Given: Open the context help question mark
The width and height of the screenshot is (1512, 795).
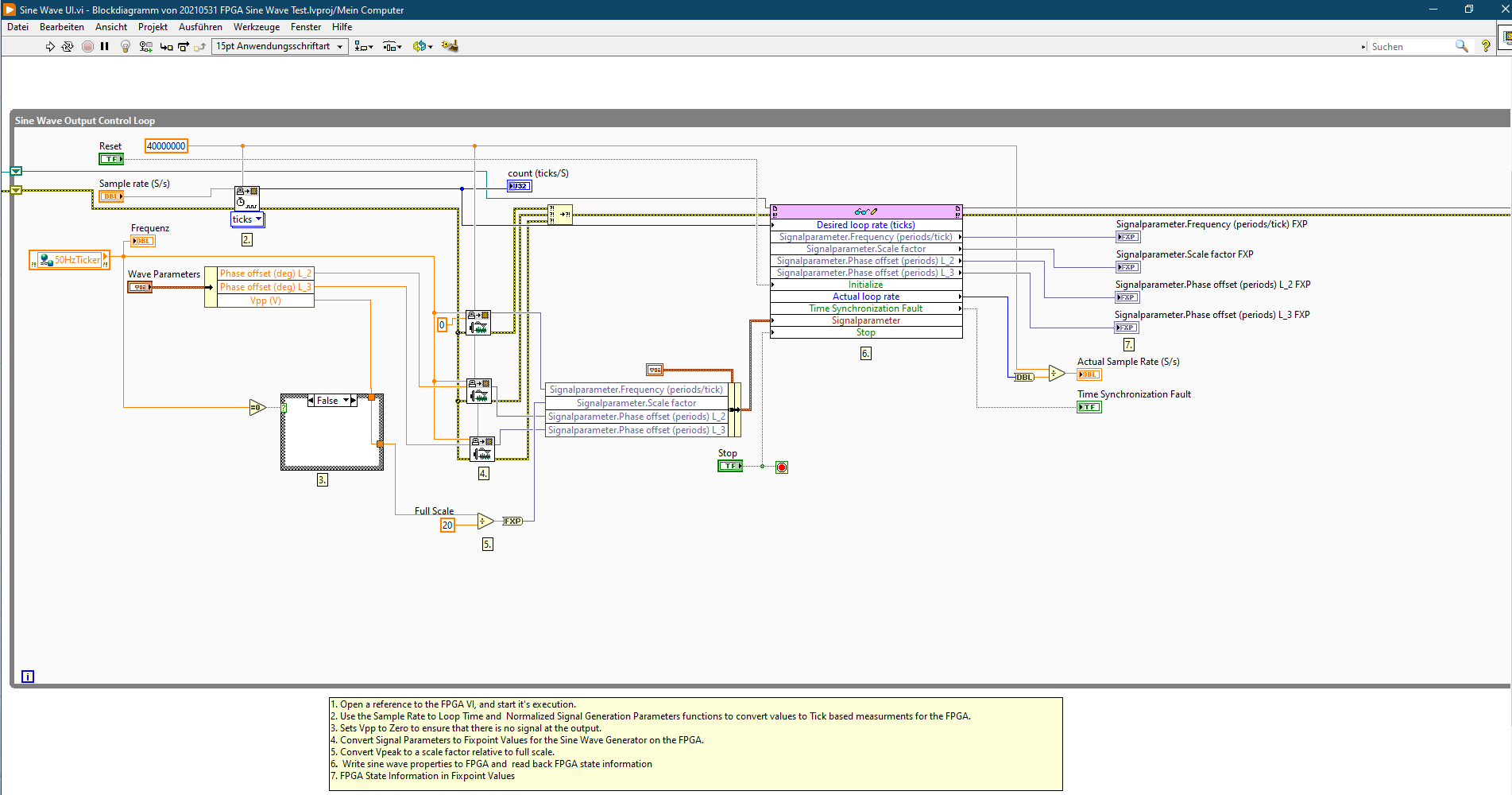Looking at the screenshot, I should (x=1486, y=47).
